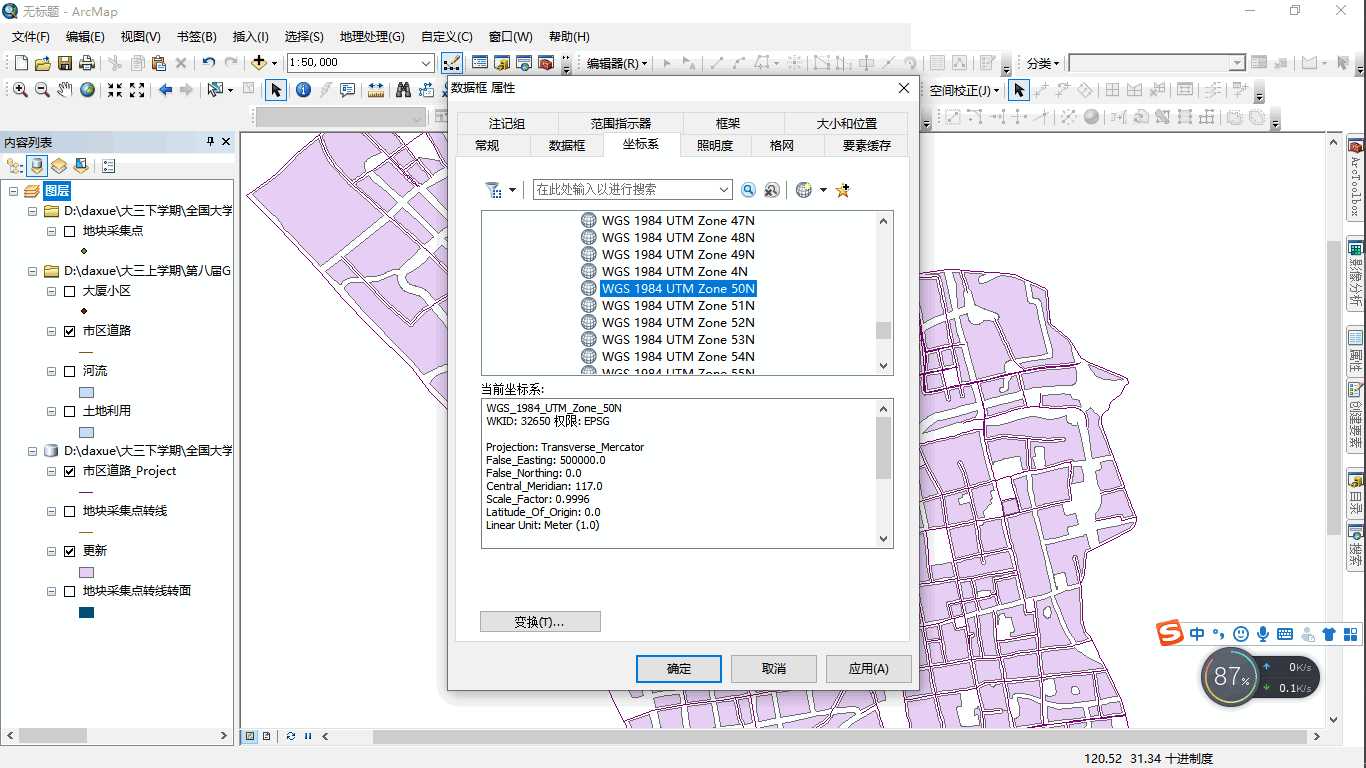Viewport: 1366px width, 768px height.
Task: Click the 确定 button
Action: pyautogui.click(x=679, y=668)
